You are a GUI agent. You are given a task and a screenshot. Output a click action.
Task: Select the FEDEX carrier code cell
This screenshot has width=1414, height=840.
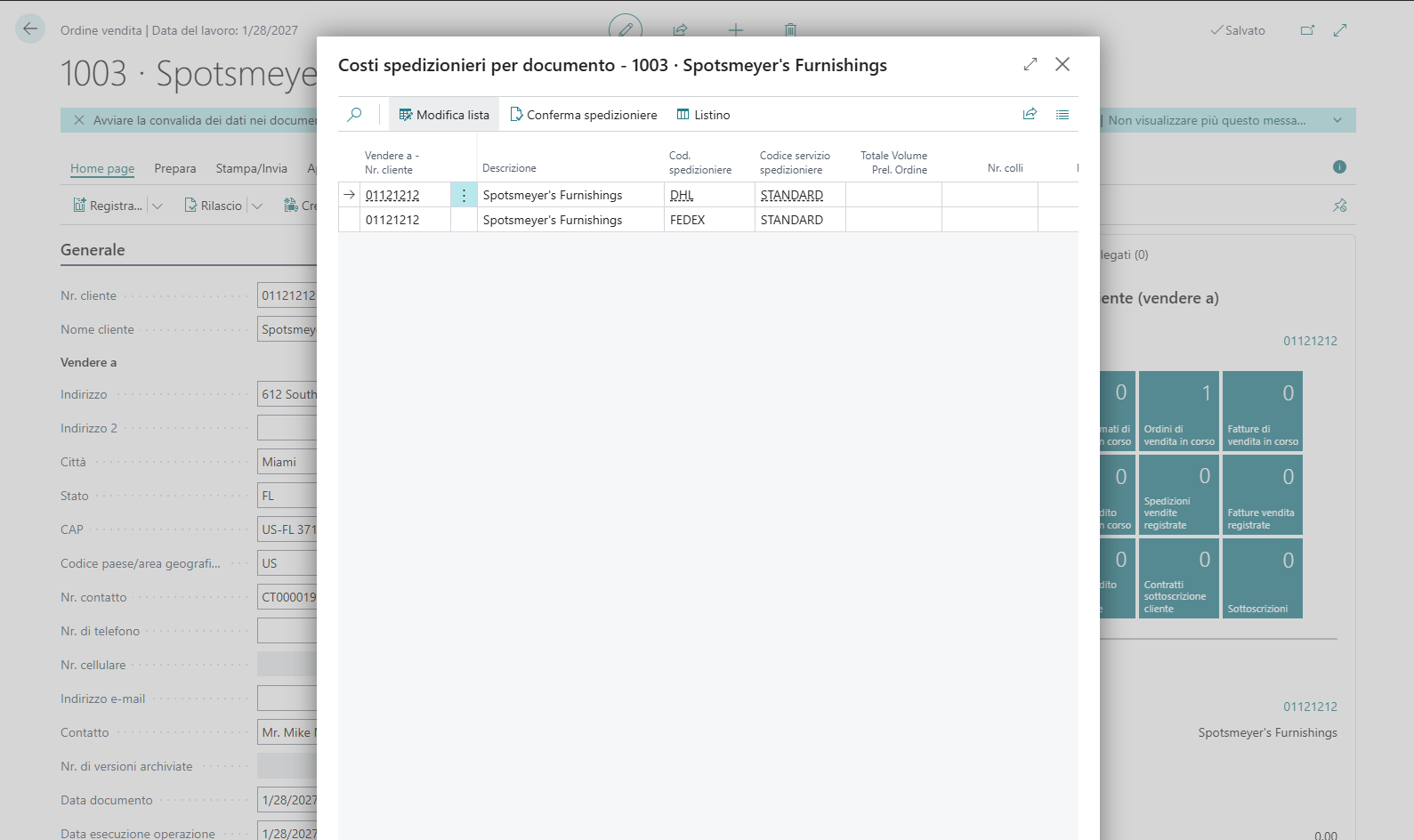point(708,220)
